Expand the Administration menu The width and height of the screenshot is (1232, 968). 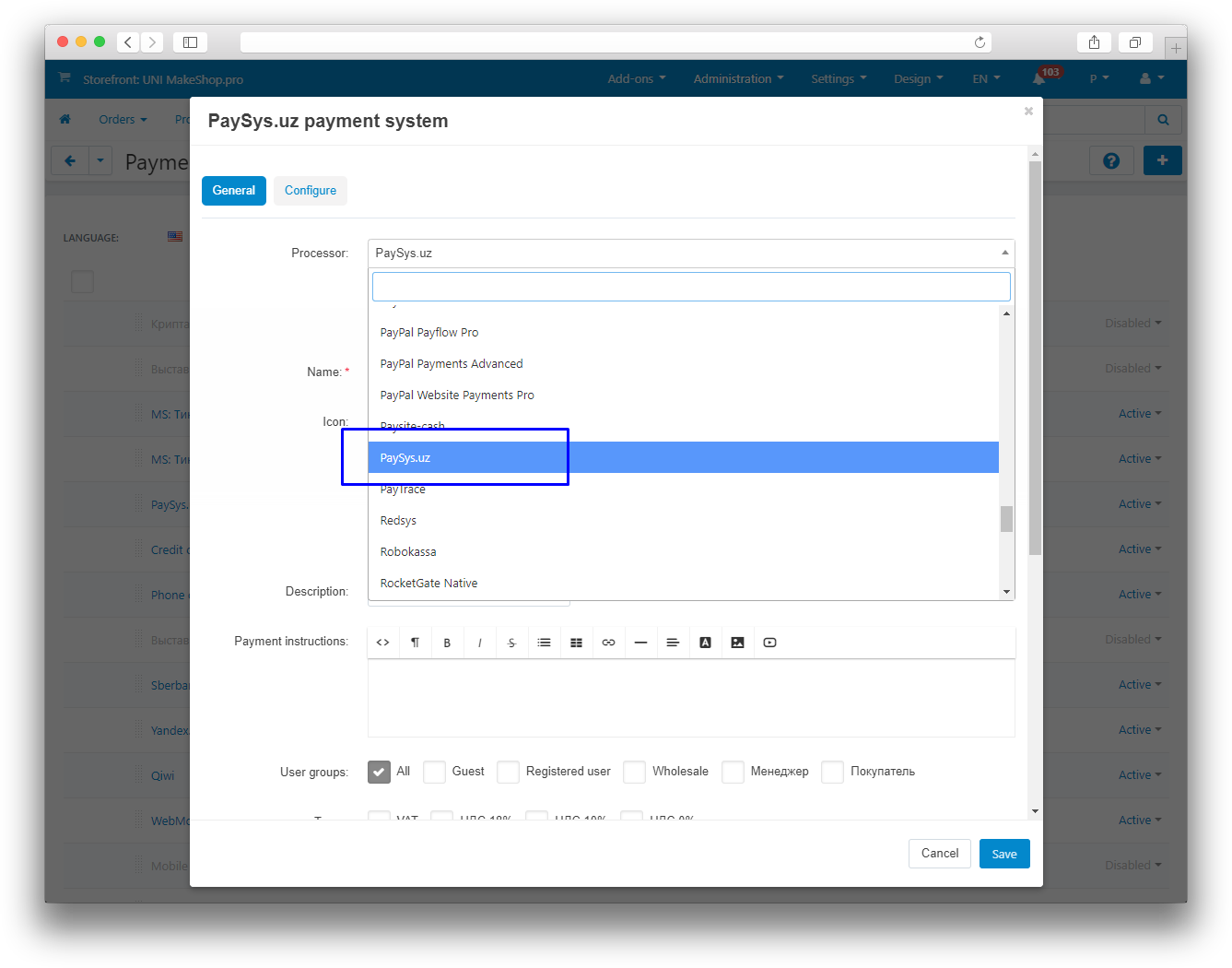pos(738,79)
